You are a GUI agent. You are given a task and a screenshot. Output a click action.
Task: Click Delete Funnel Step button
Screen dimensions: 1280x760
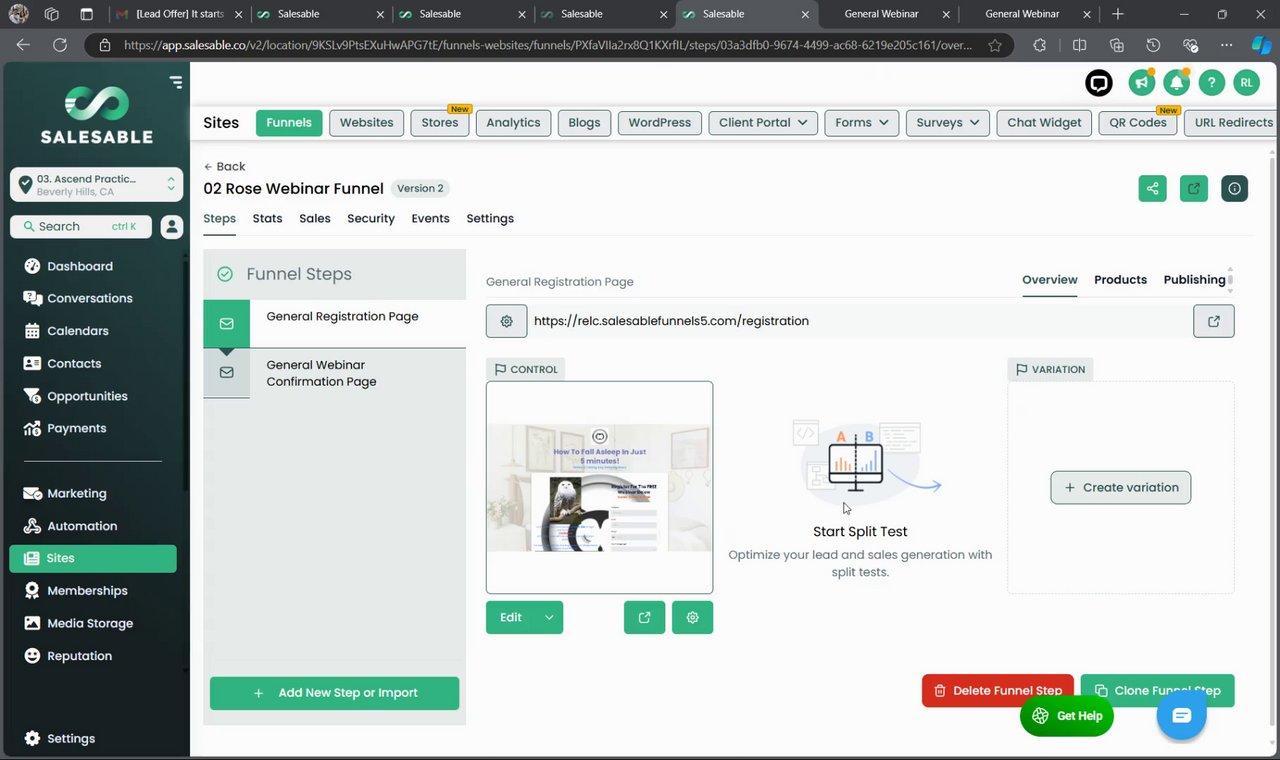pos(997,690)
